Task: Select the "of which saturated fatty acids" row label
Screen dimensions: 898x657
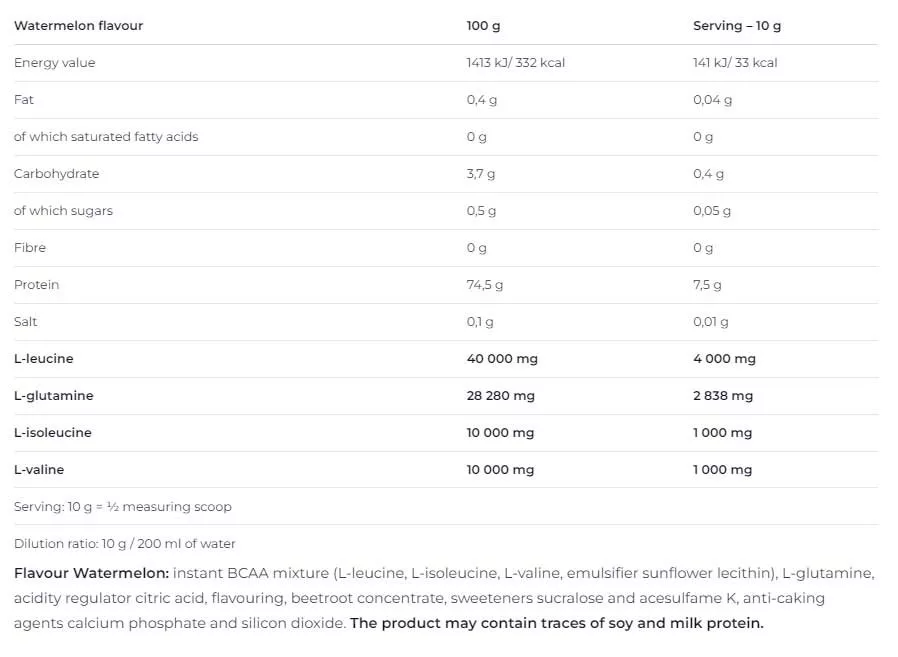Action: [x=106, y=137]
